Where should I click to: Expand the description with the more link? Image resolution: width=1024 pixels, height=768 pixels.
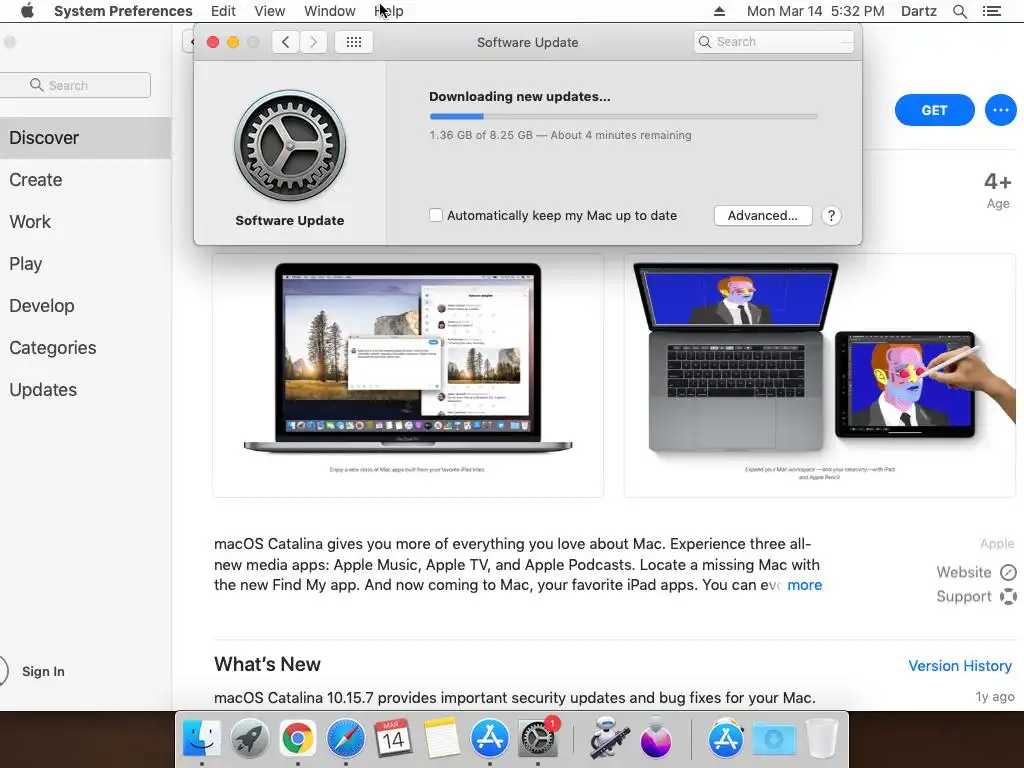click(x=805, y=585)
